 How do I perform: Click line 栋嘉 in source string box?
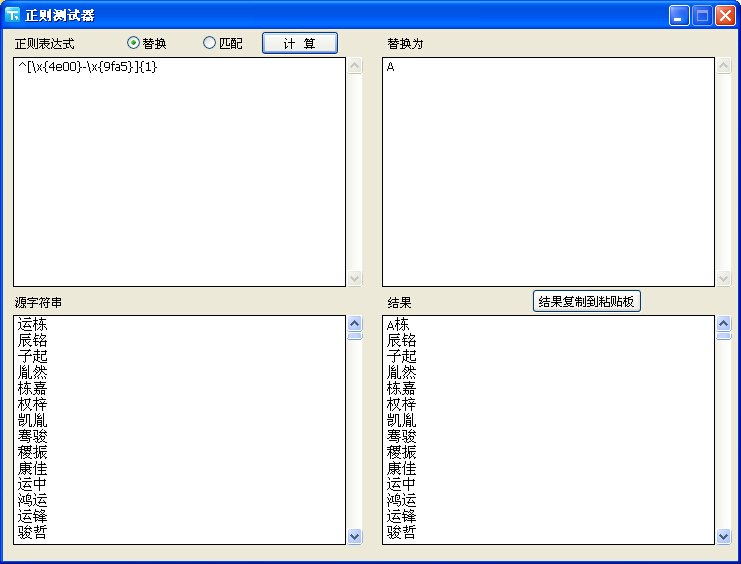tap(33, 389)
